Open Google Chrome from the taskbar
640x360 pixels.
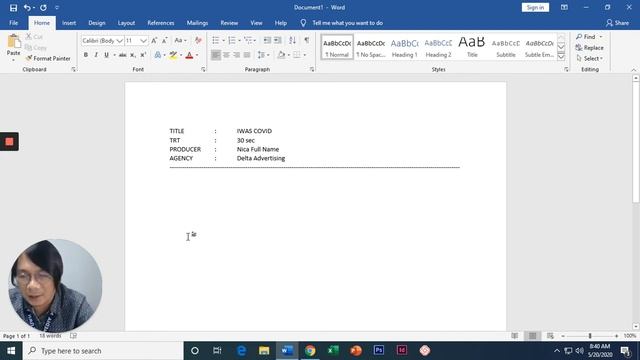(x=310, y=350)
